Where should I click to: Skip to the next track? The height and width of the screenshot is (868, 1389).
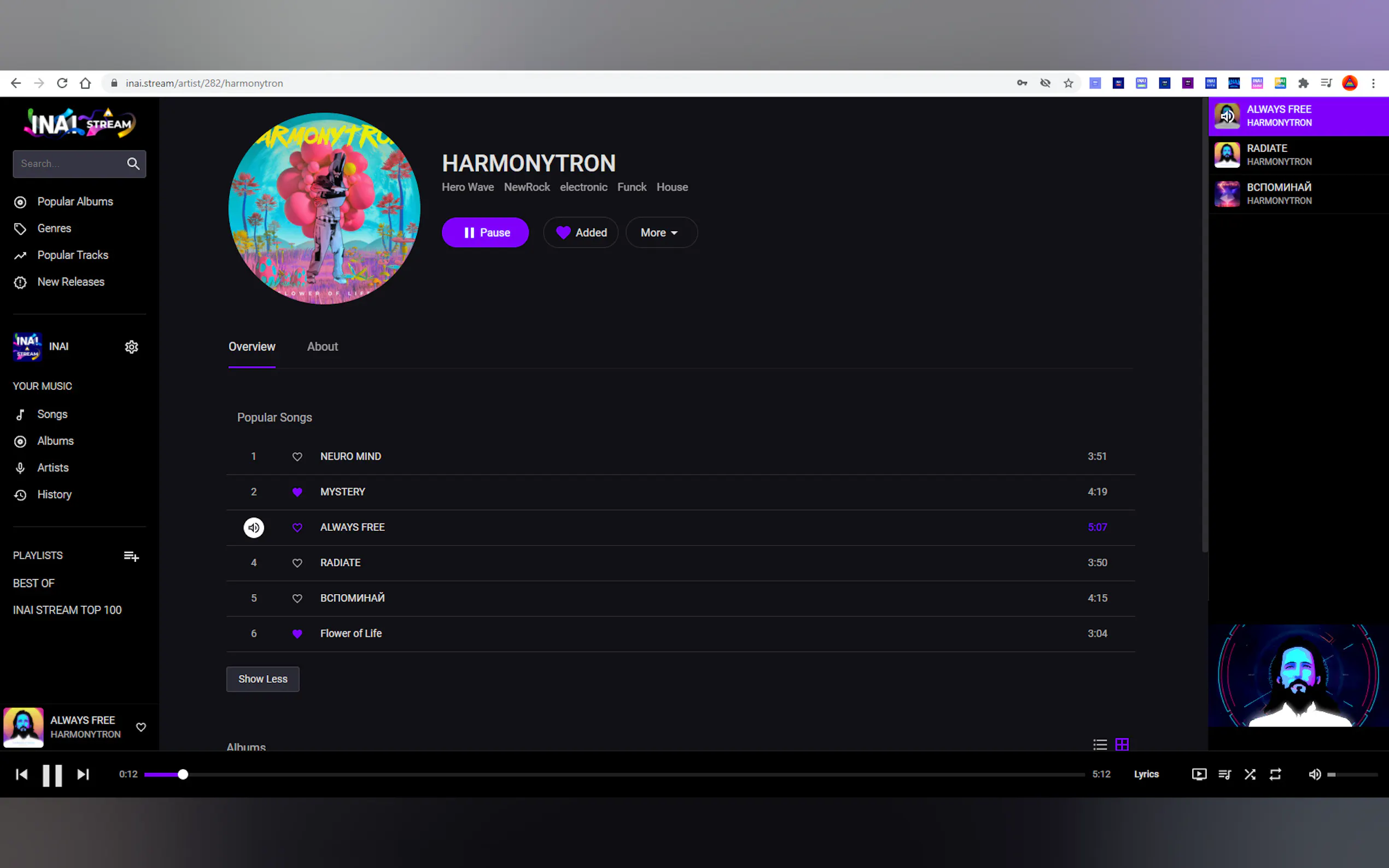pos(83,775)
